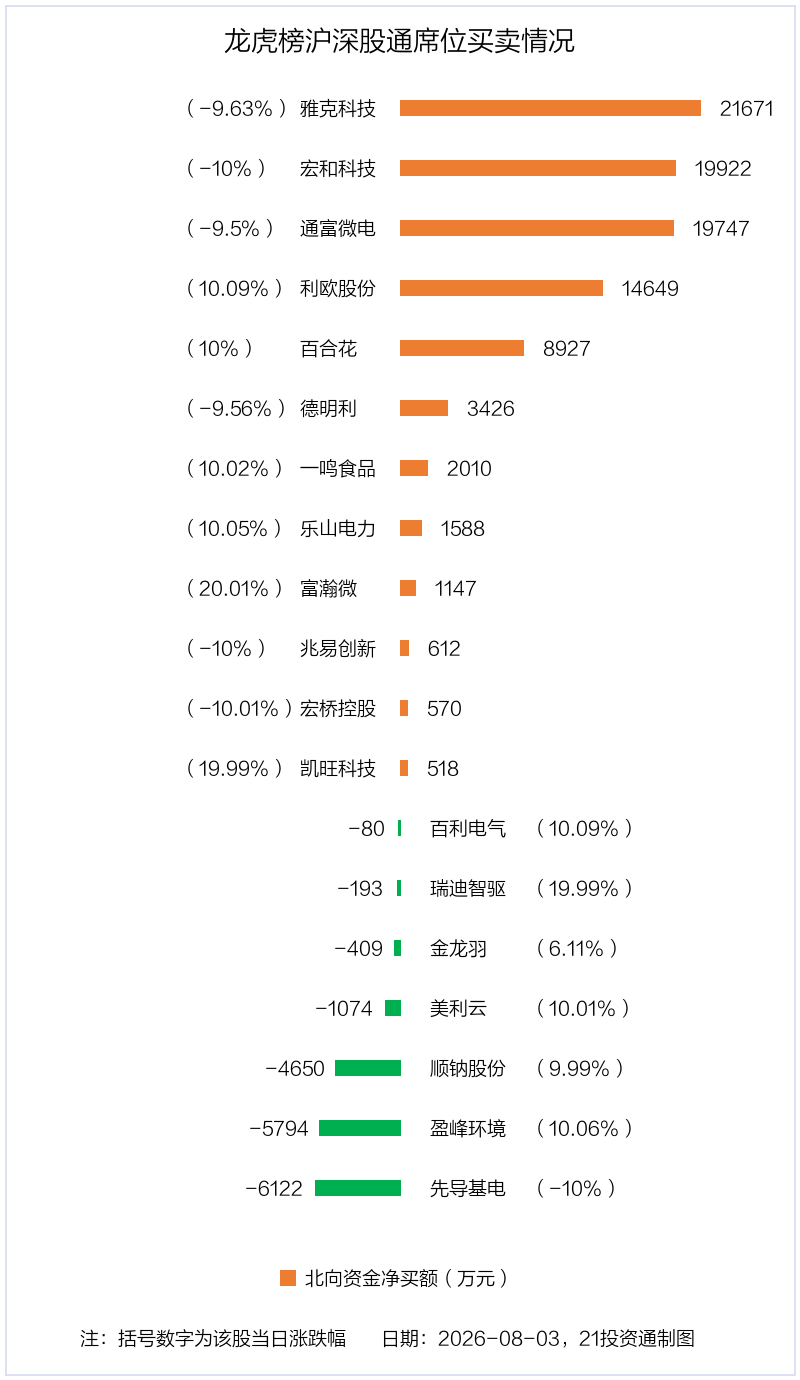Click the 宏和科技 bar valued 19922
The height and width of the screenshot is (1380, 800).
(x=538, y=168)
